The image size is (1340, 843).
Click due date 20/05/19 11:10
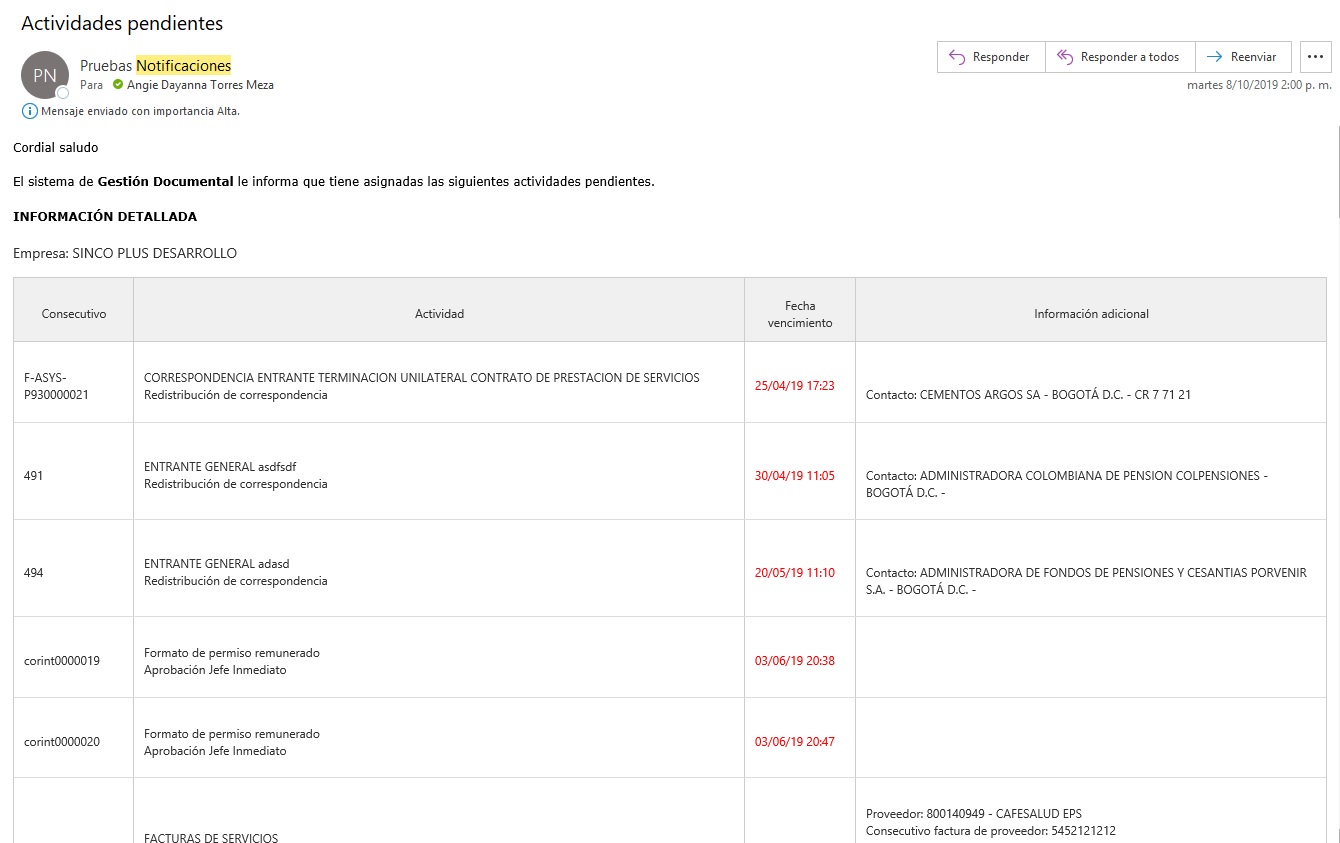[794, 573]
